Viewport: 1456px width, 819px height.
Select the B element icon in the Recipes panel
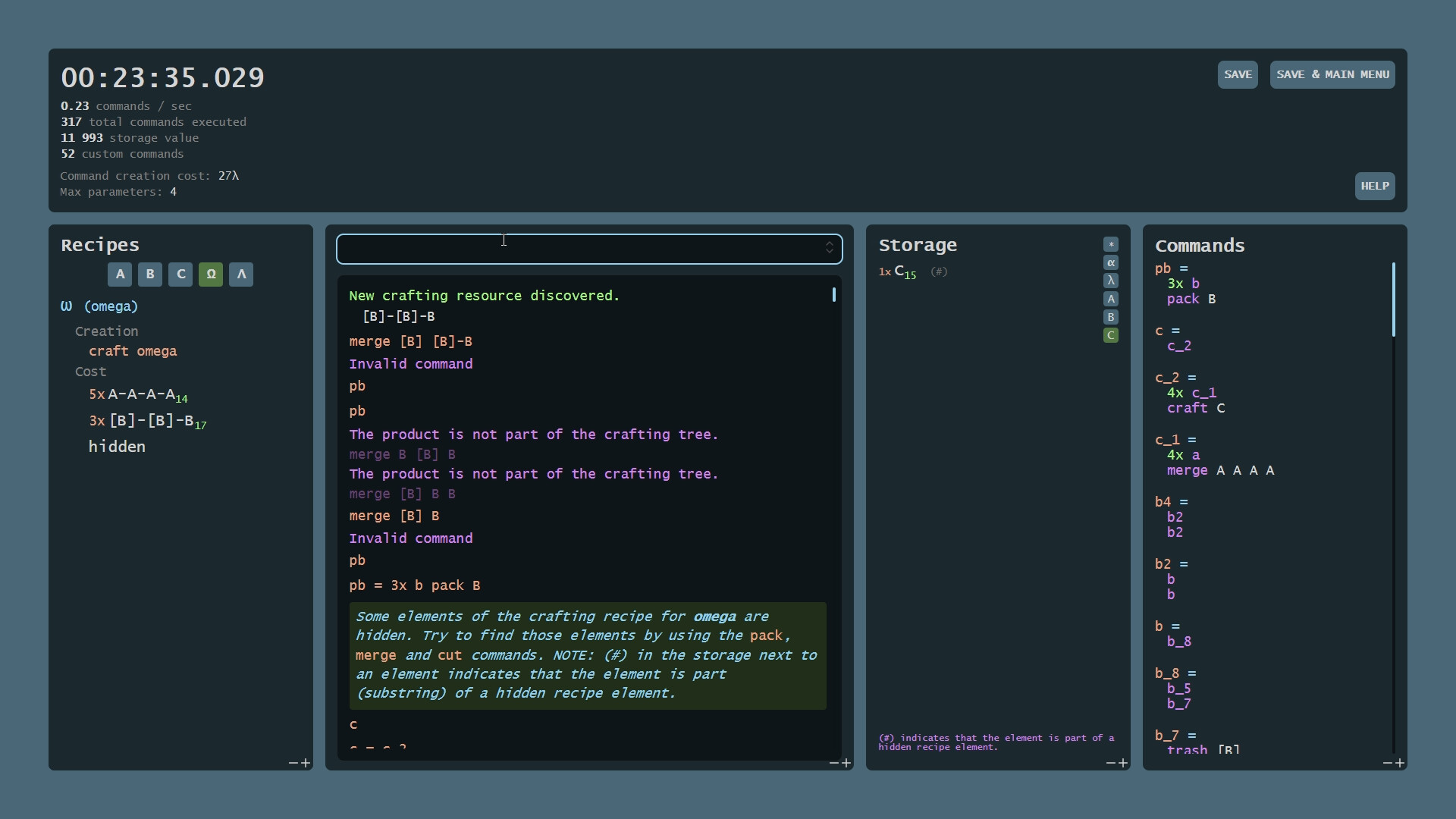[x=149, y=275]
